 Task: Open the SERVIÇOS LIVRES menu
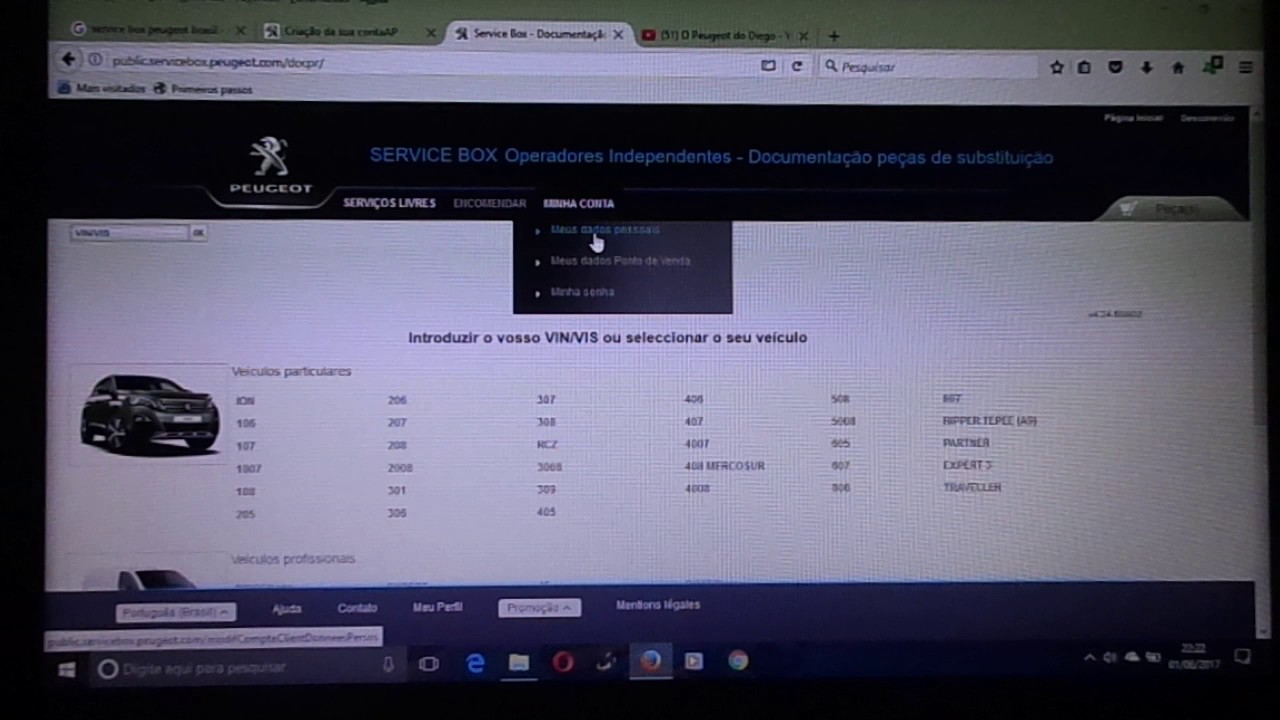(x=389, y=203)
